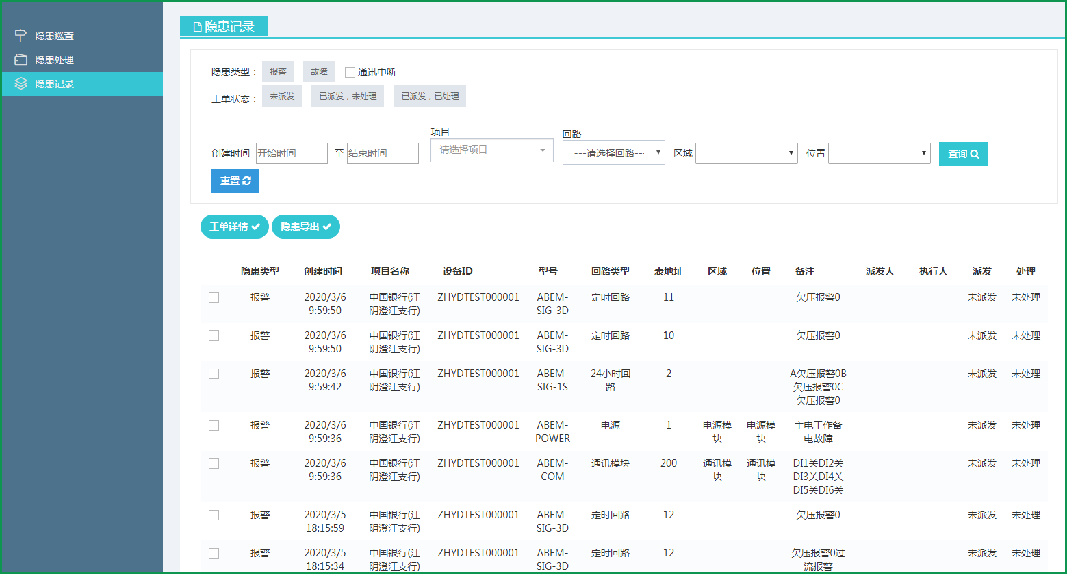The width and height of the screenshot is (1067, 574).
Task: Open the 请选择项目 project dropdown
Action: (x=491, y=150)
